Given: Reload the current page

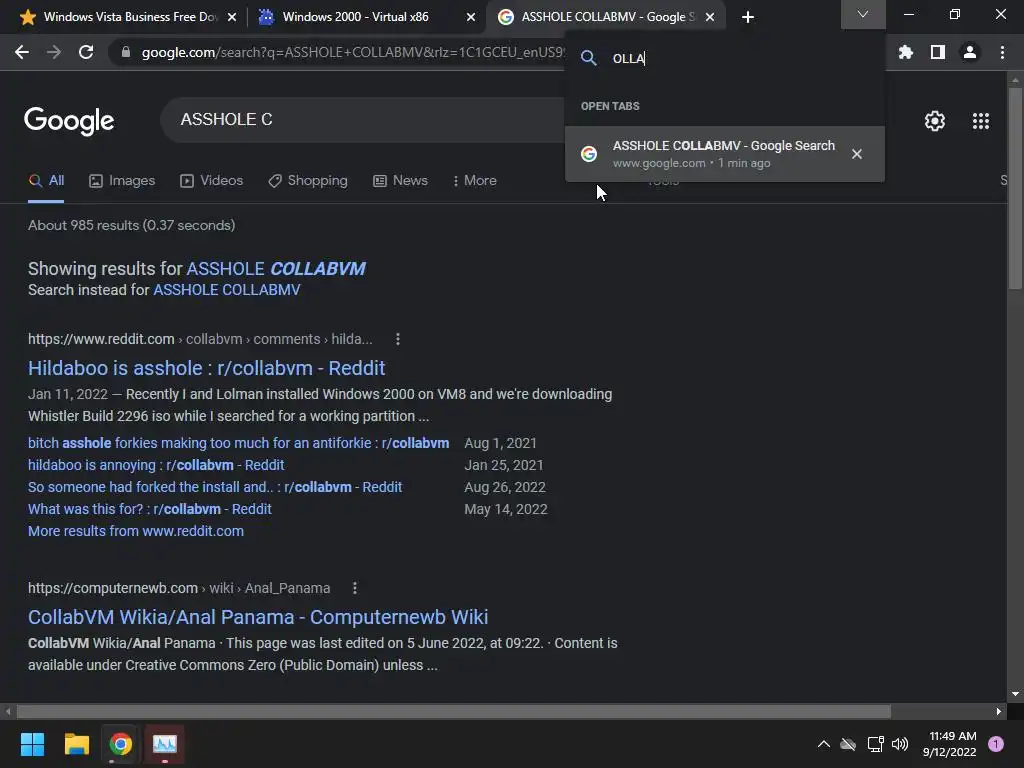Looking at the screenshot, I should 86,52.
